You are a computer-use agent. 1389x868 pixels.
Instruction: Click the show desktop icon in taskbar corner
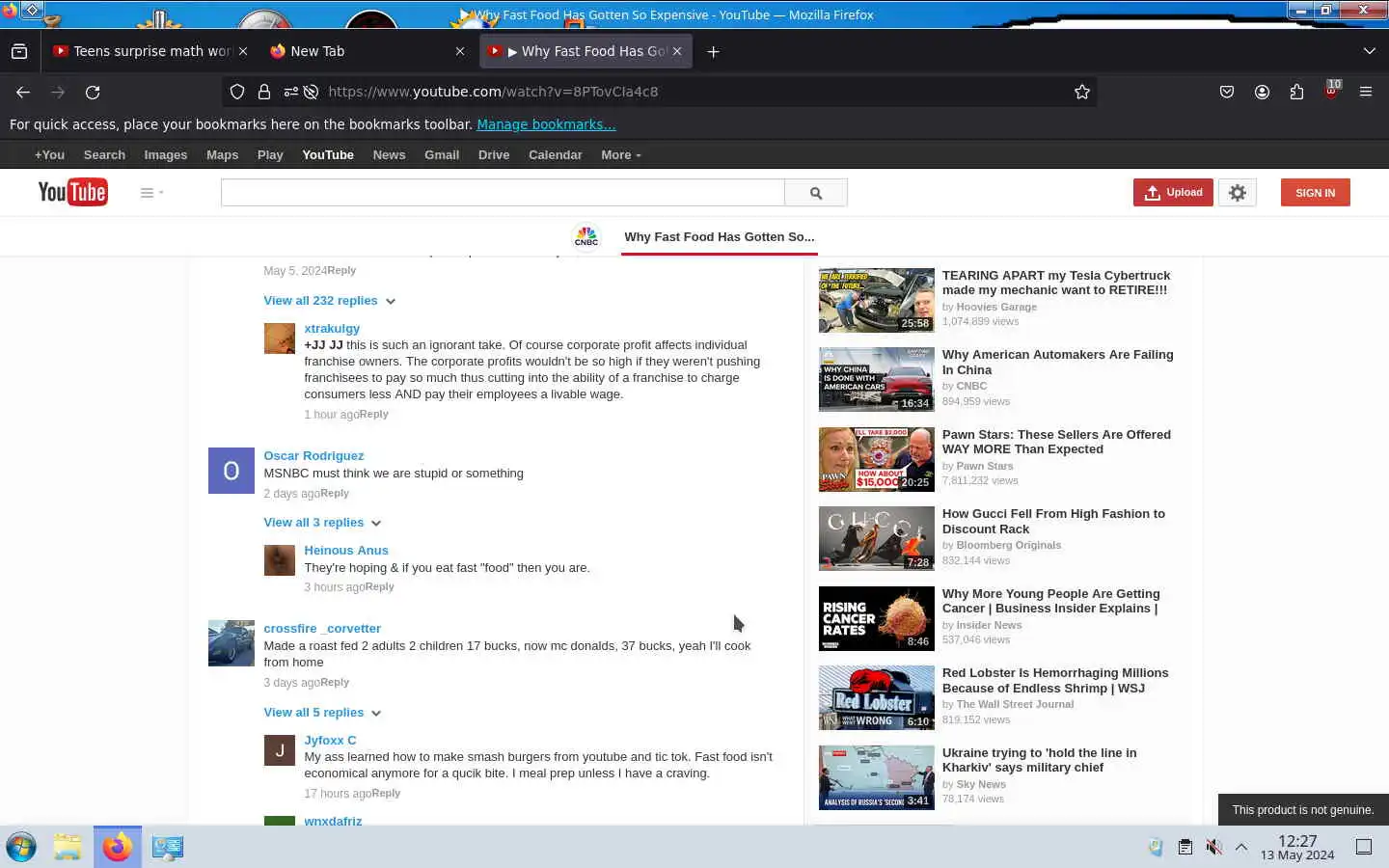1364,847
